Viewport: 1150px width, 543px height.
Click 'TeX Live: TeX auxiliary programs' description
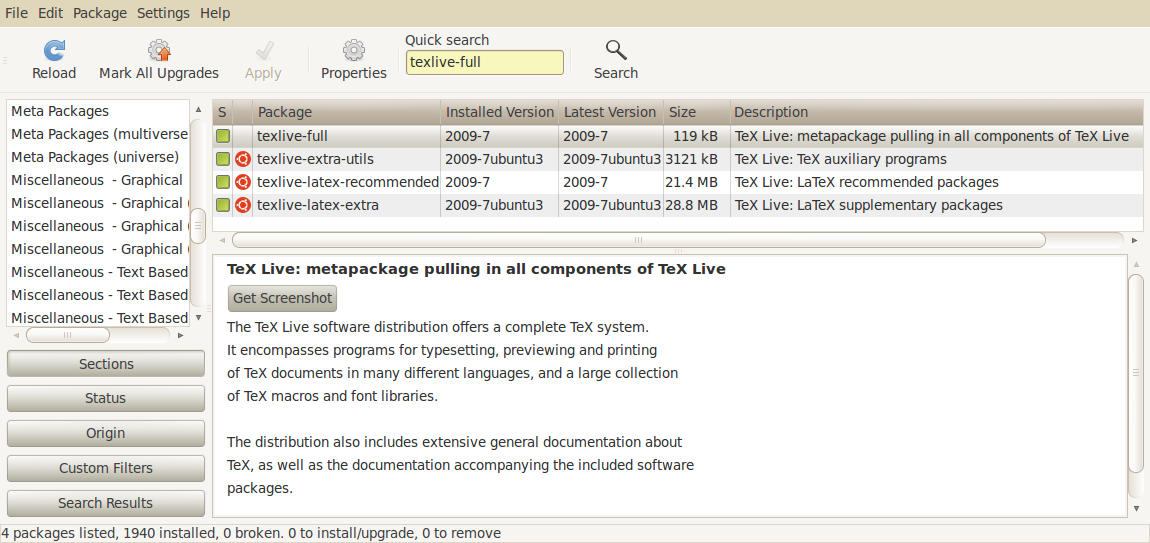840,159
